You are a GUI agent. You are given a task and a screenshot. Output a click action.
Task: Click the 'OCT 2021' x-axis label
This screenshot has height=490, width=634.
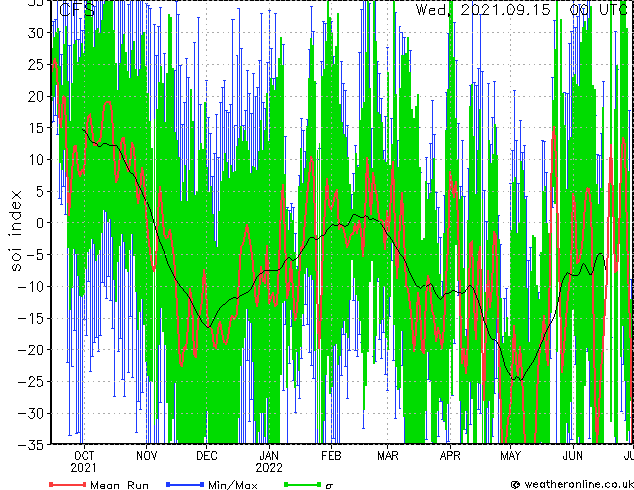84,462
